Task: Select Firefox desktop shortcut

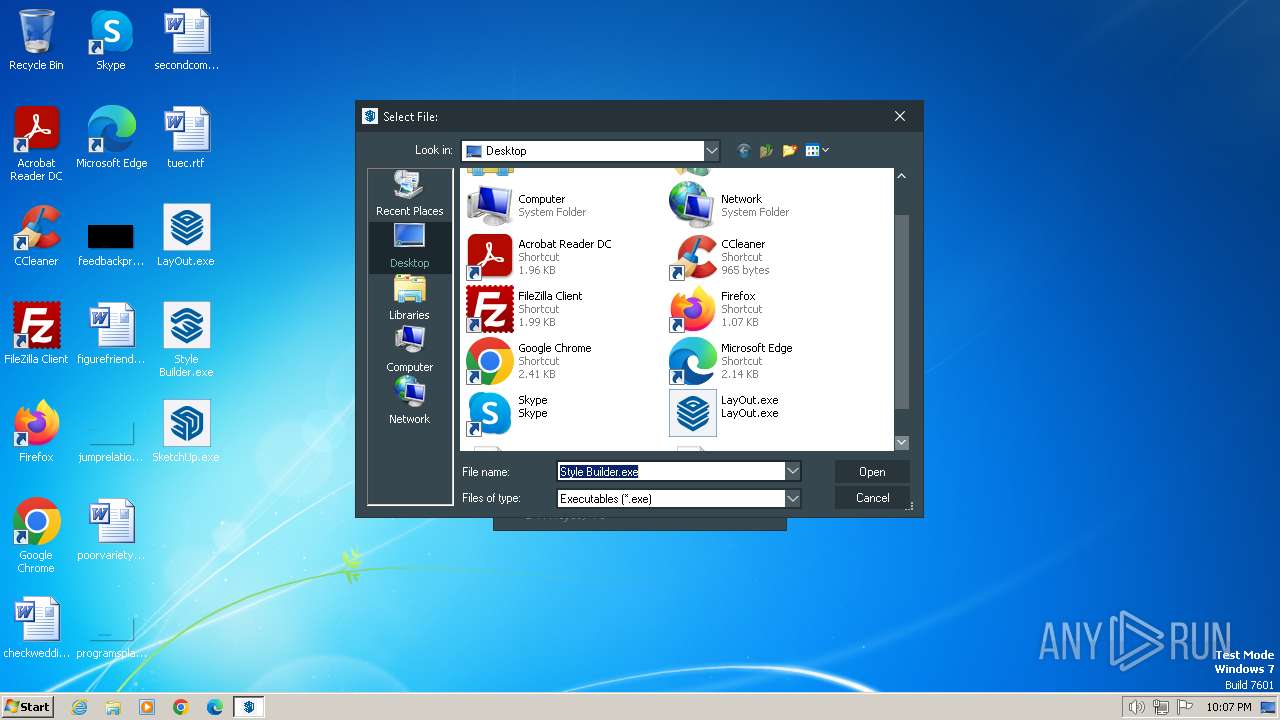Action: [x=36, y=432]
